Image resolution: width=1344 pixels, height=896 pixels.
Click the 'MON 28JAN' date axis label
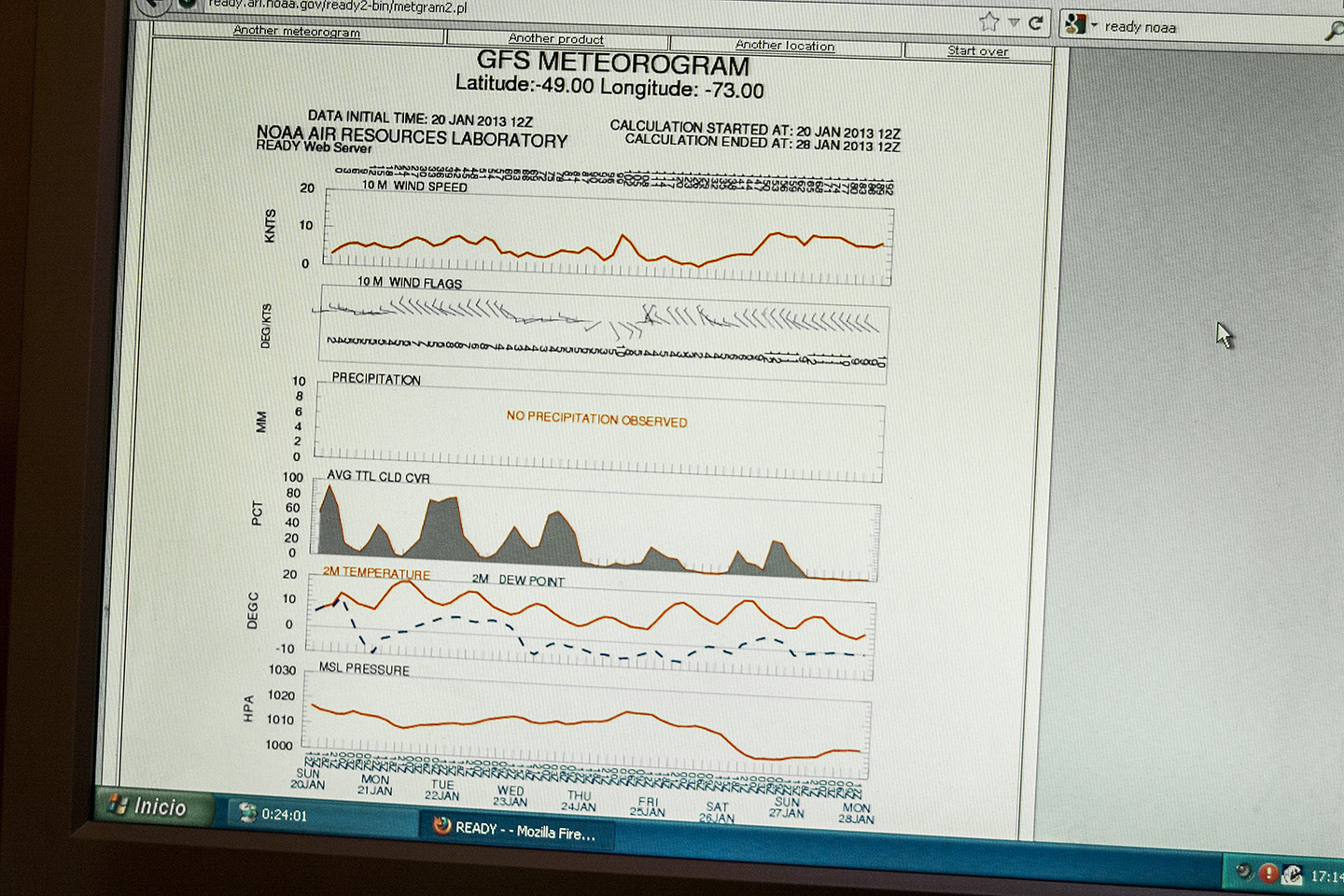pos(856,813)
